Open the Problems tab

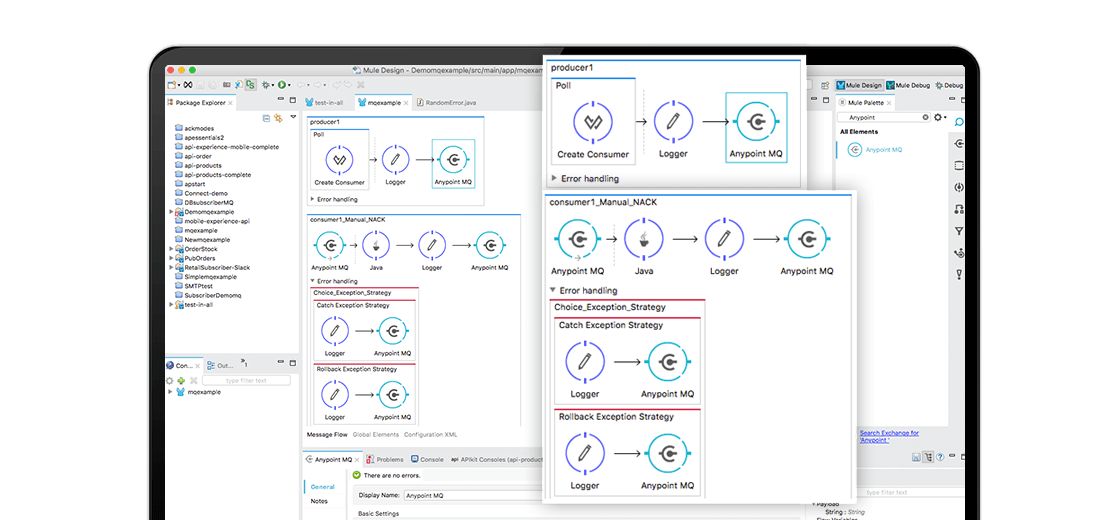[385, 460]
